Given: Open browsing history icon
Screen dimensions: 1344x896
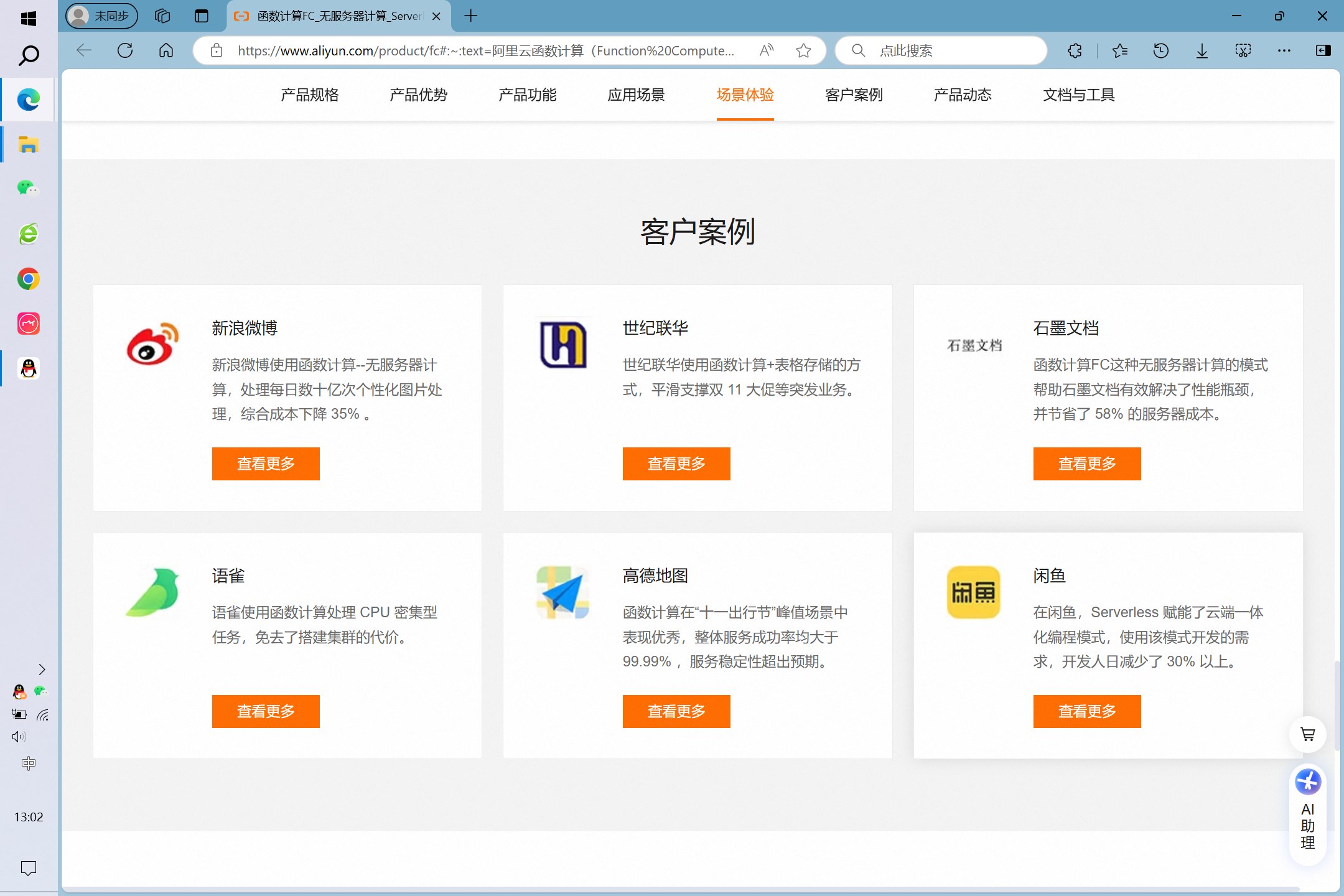Looking at the screenshot, I should coord(1160,50).
